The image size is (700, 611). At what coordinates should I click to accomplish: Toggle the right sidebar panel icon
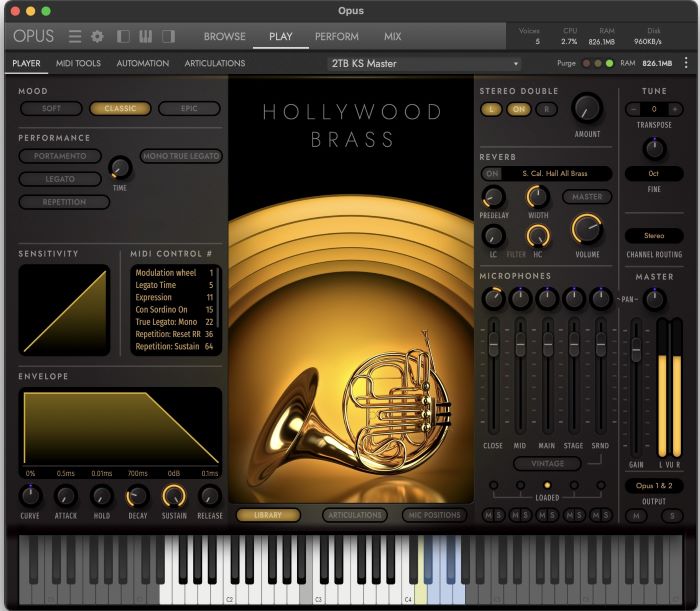click(168, 36)
